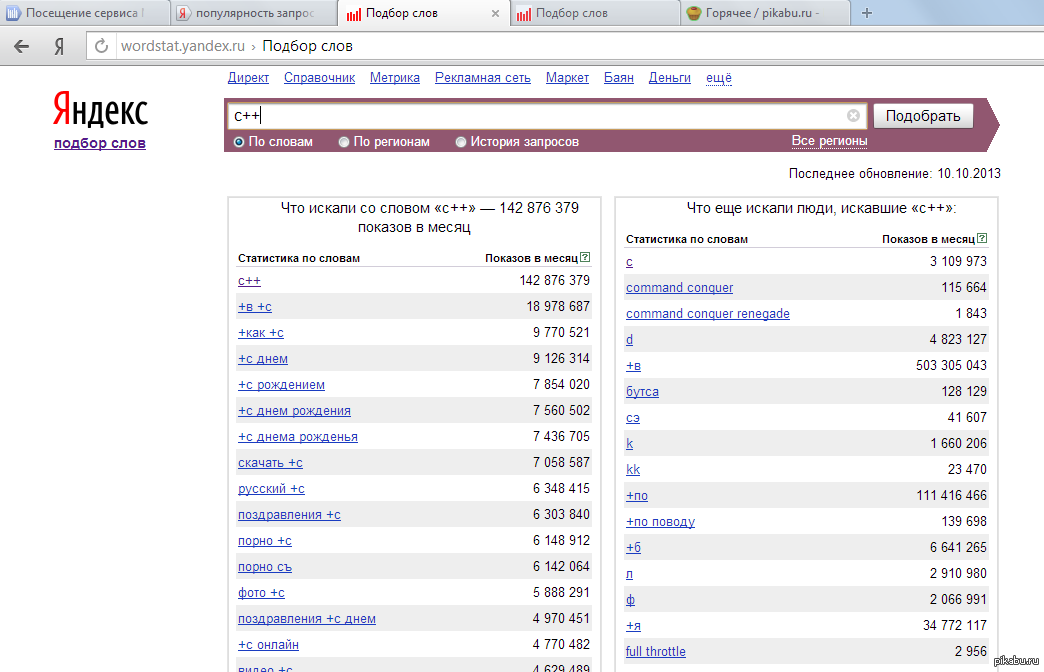This screenshot has width=1044, height=672.
Task: Open the Деньги service link
Action: 670,78
